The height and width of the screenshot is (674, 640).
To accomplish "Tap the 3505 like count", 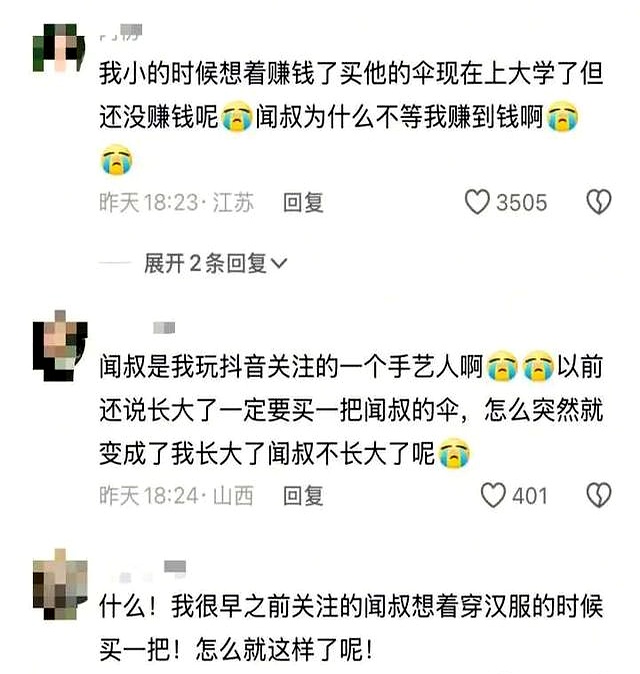I will [522, 202].
